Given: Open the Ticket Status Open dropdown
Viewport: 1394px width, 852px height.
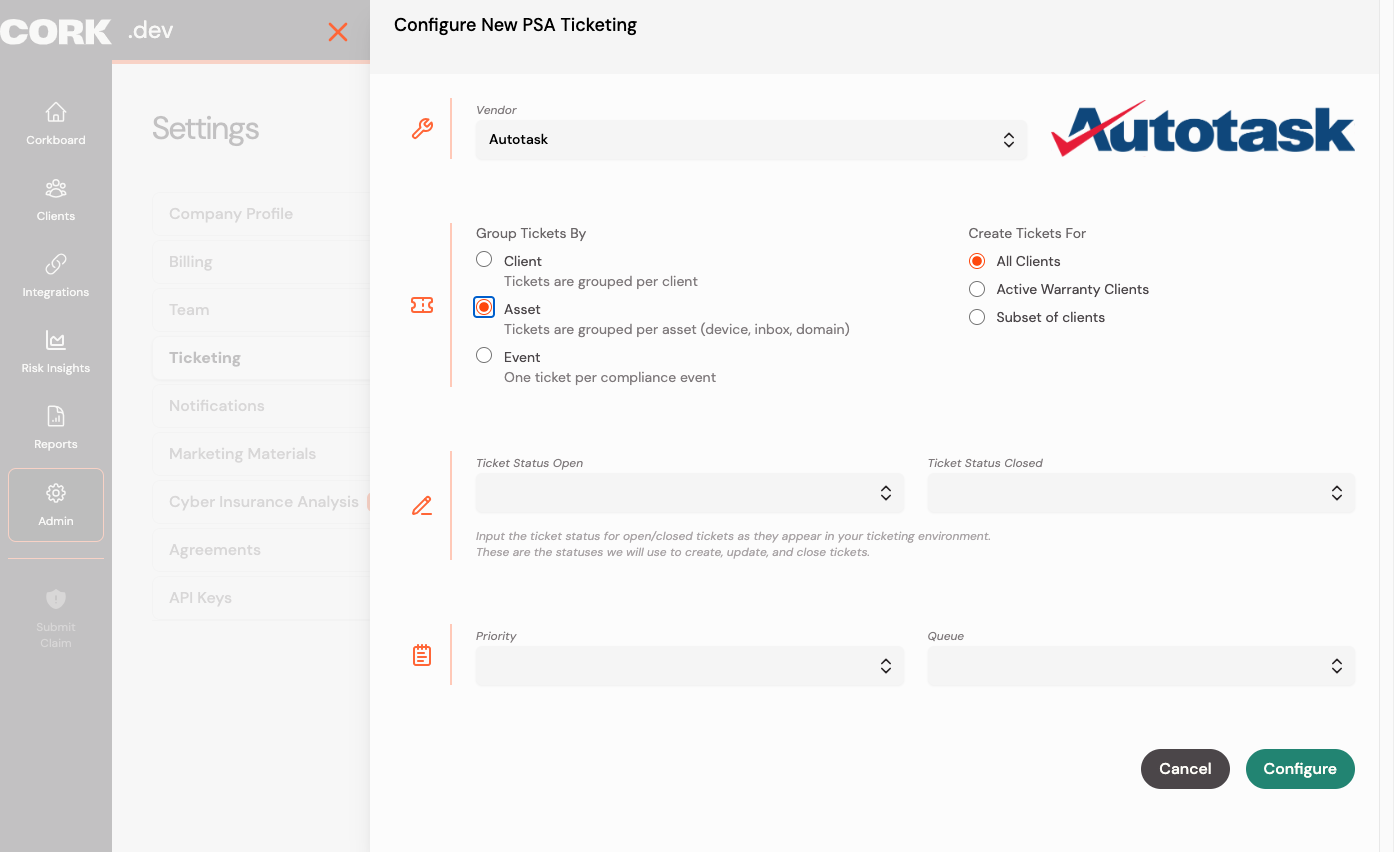Looking at the screenshot, I should pyautogui.click(x=690, y=493).
